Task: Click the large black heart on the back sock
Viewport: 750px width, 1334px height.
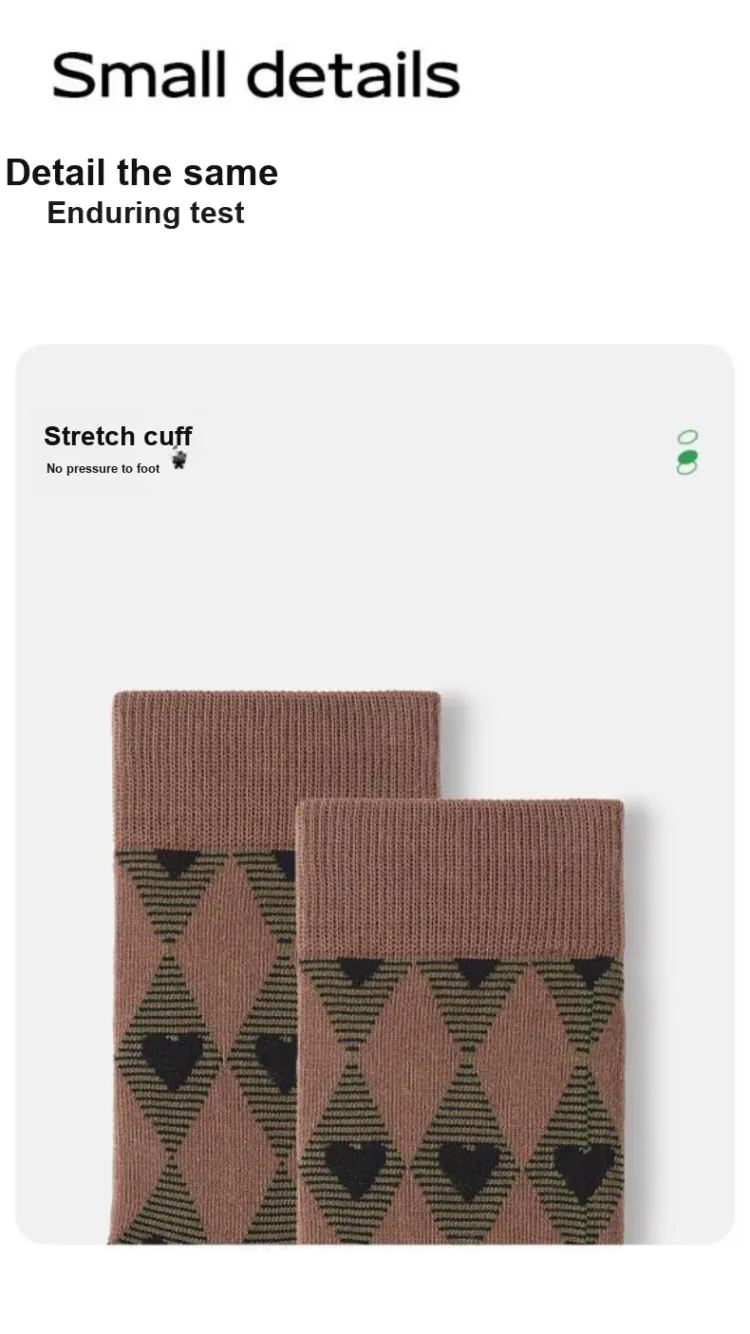Action: 173,1059
